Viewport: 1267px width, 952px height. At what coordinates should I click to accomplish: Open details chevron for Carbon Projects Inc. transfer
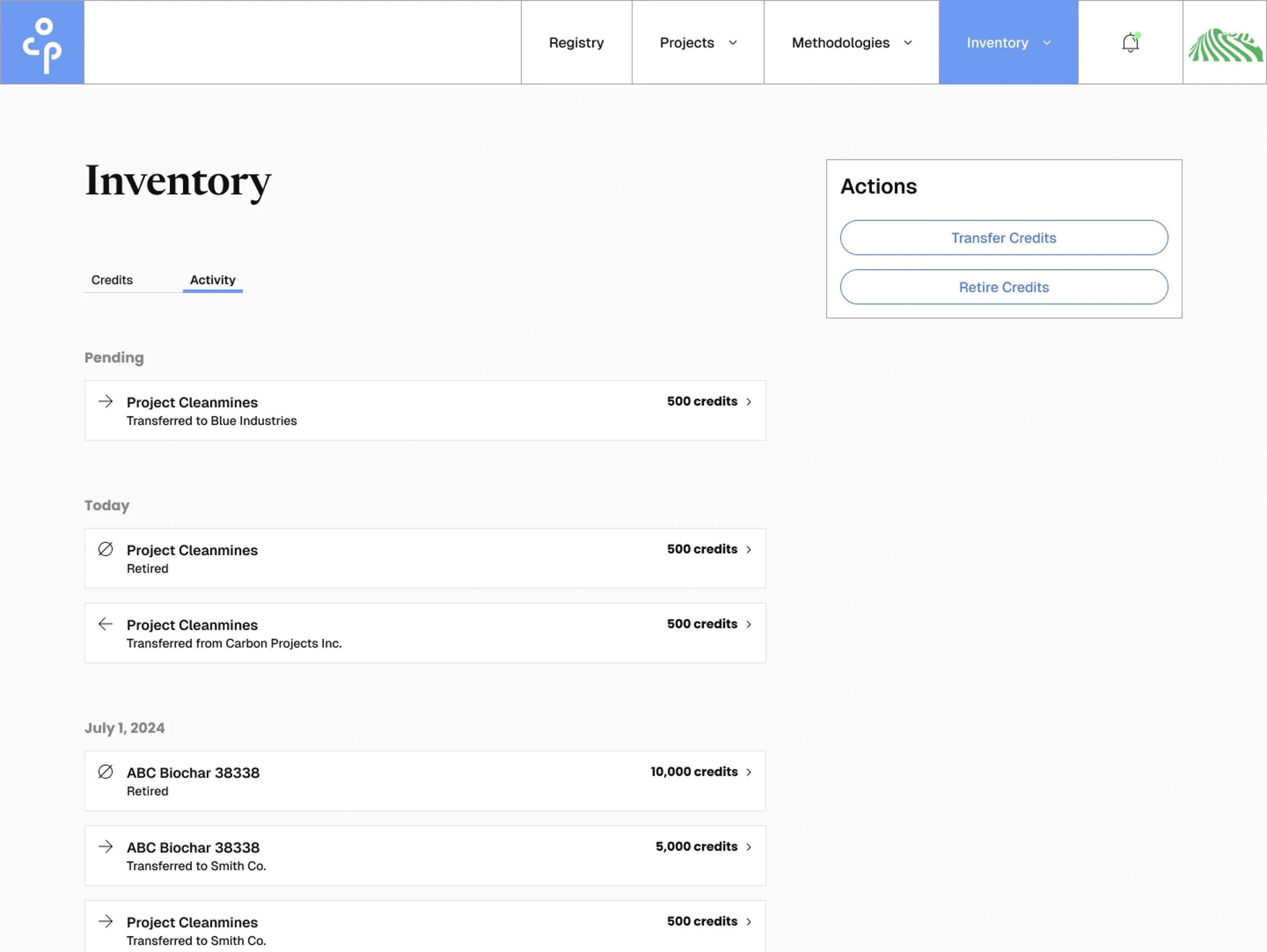pyautogui.click(x=749, y=624)
